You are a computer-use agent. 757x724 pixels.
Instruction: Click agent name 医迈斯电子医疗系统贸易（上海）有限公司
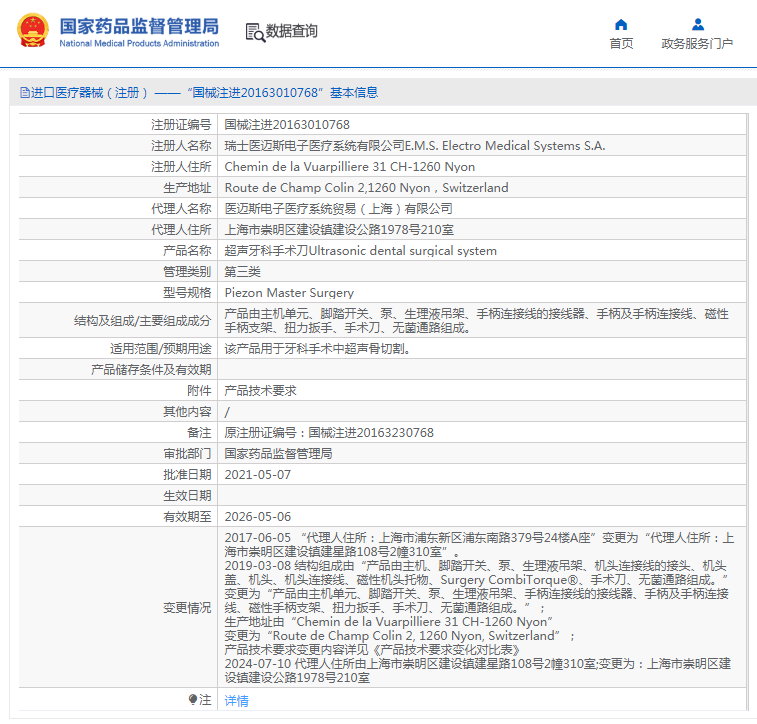338,209
